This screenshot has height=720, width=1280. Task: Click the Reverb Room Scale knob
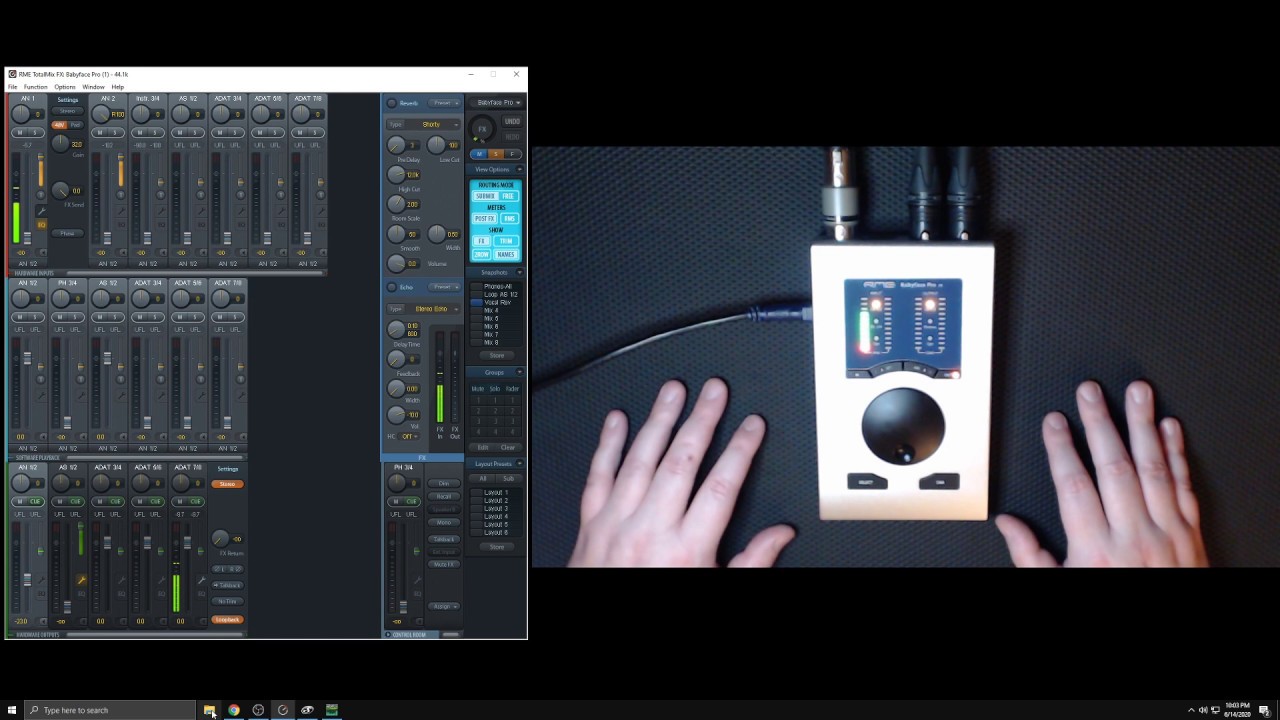(397, 204)
